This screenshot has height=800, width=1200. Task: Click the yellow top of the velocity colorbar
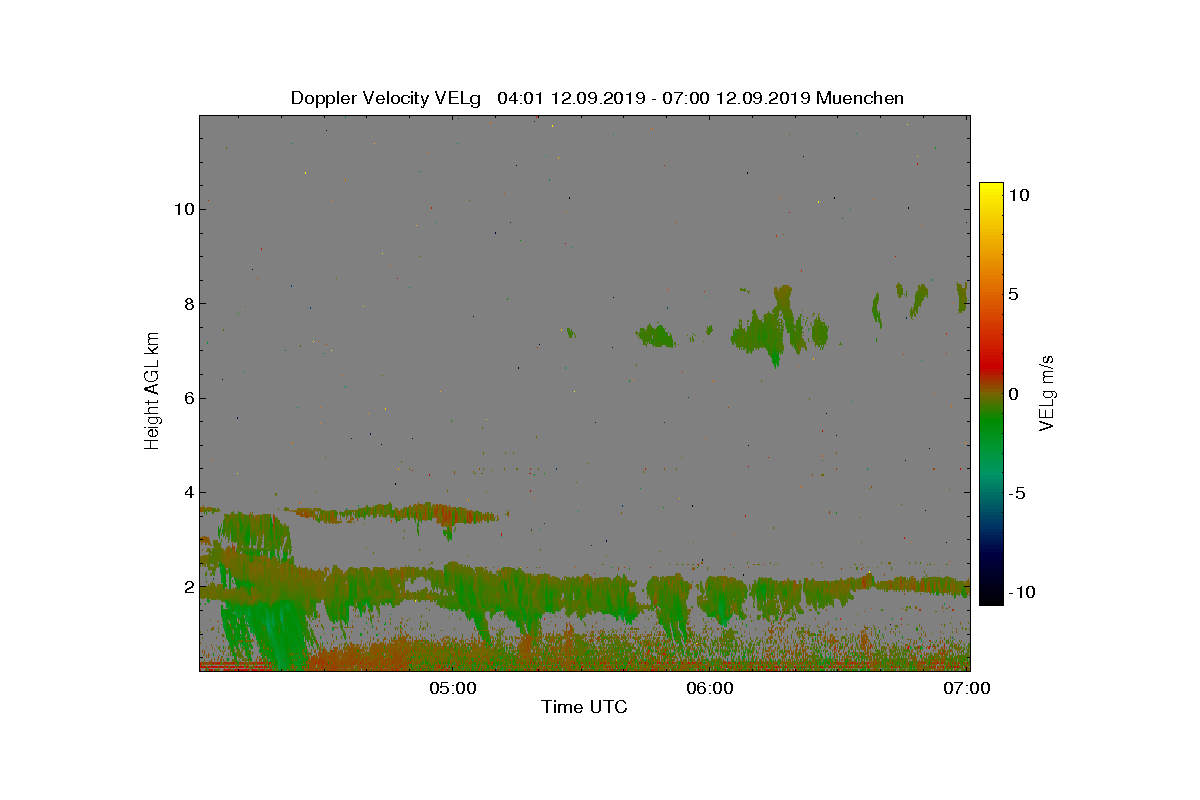[x=991, y=190]
